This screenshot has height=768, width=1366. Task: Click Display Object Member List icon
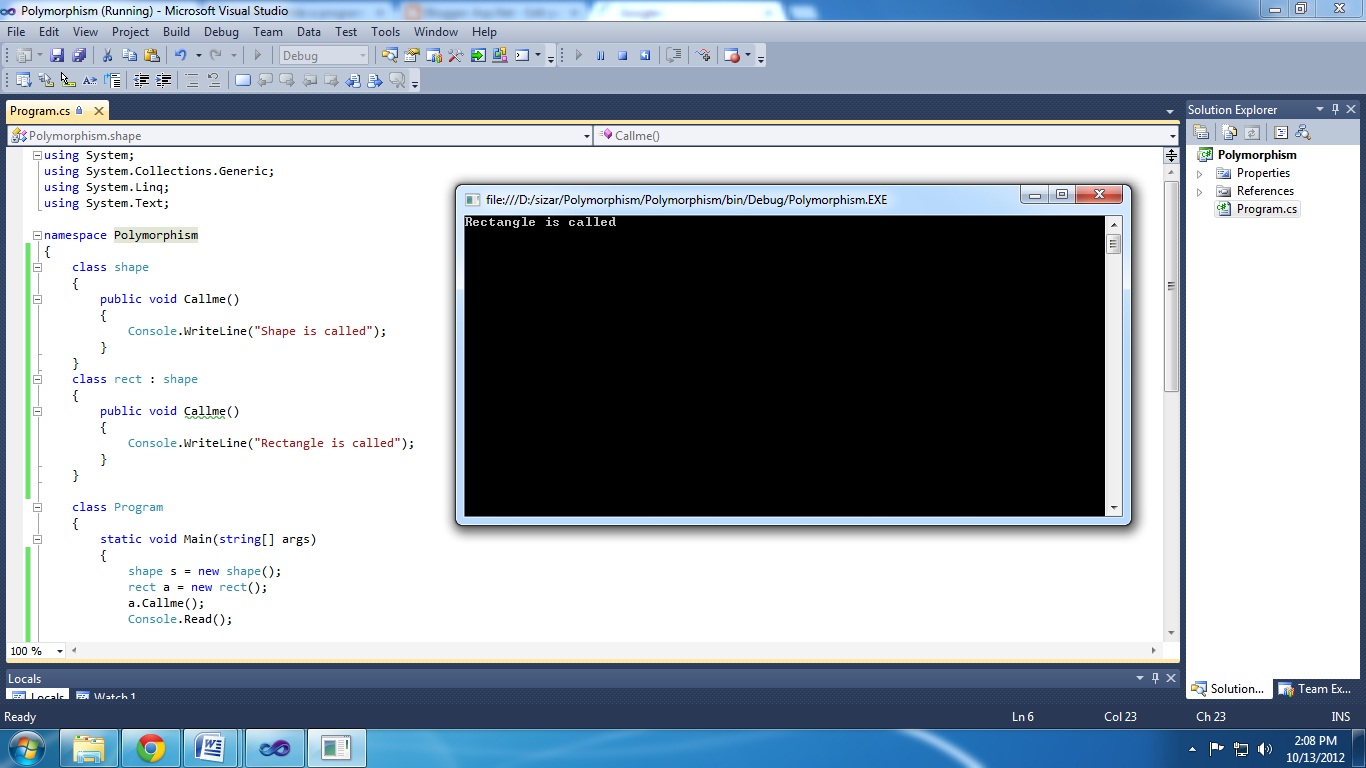coord(23,80)
